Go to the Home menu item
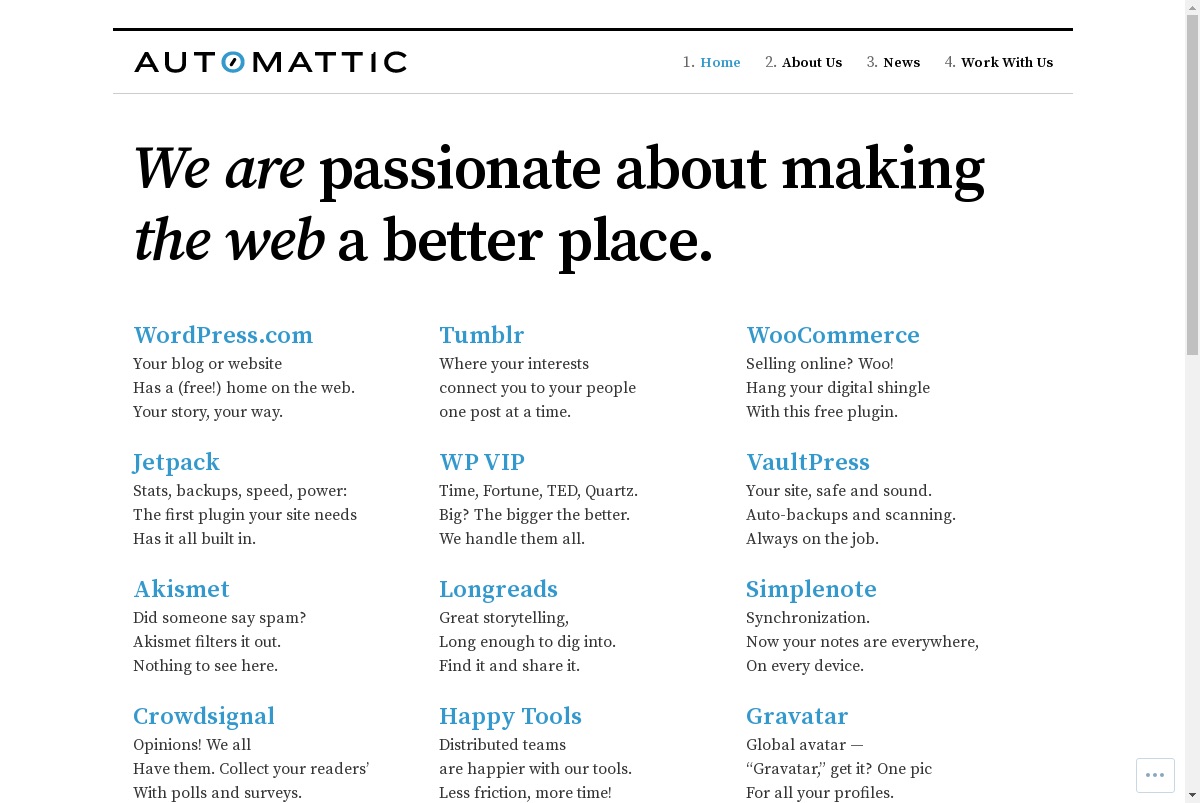The image size is (1200, 803). [x=720, y=62]
